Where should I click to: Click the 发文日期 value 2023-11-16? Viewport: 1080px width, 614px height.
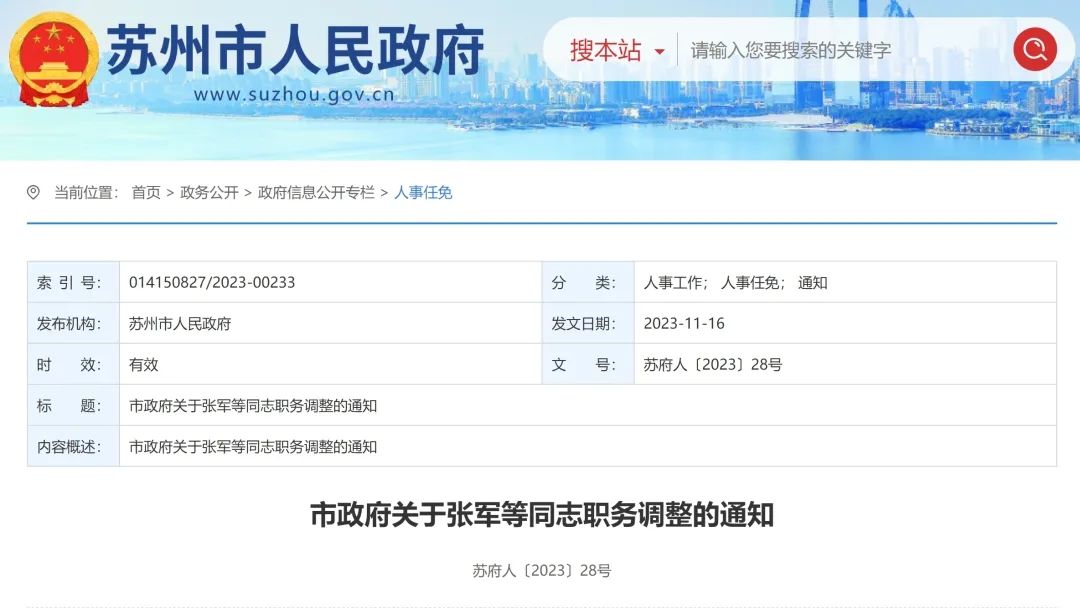point(684,324)
